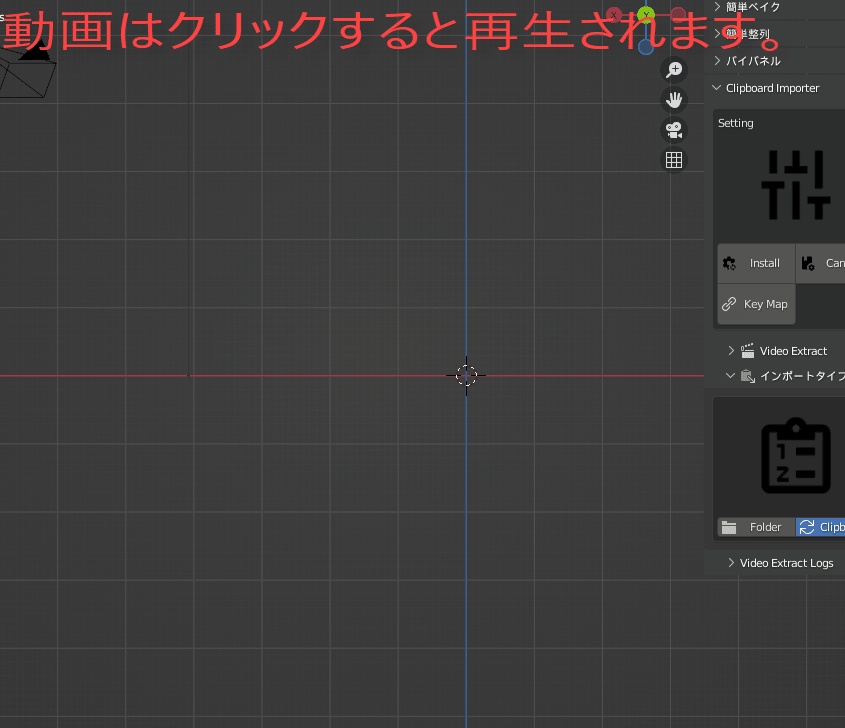Toggle the camera view icon
The width and height of the screenshot is (845, 728).
(x=673, y=130)
